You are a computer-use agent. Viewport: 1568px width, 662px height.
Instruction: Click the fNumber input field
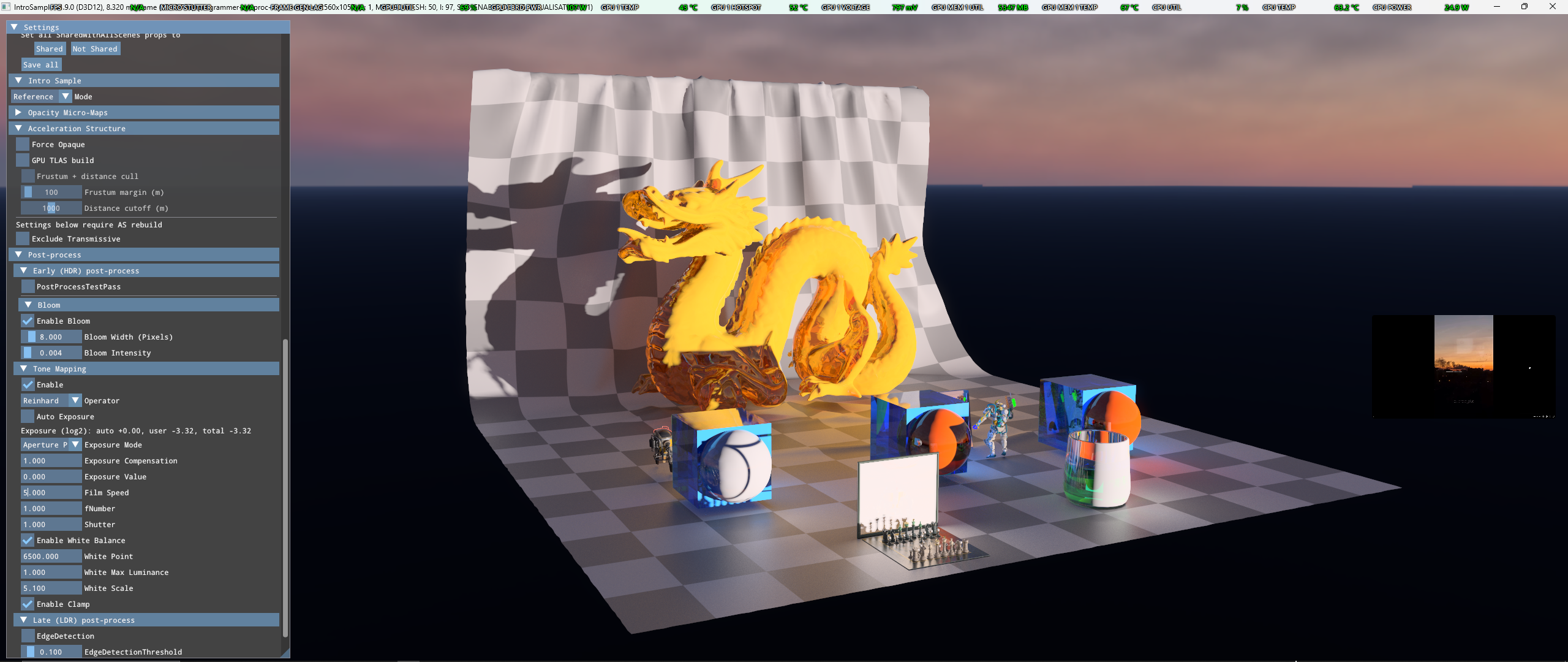pyautogui.click(x=51, y=508)
